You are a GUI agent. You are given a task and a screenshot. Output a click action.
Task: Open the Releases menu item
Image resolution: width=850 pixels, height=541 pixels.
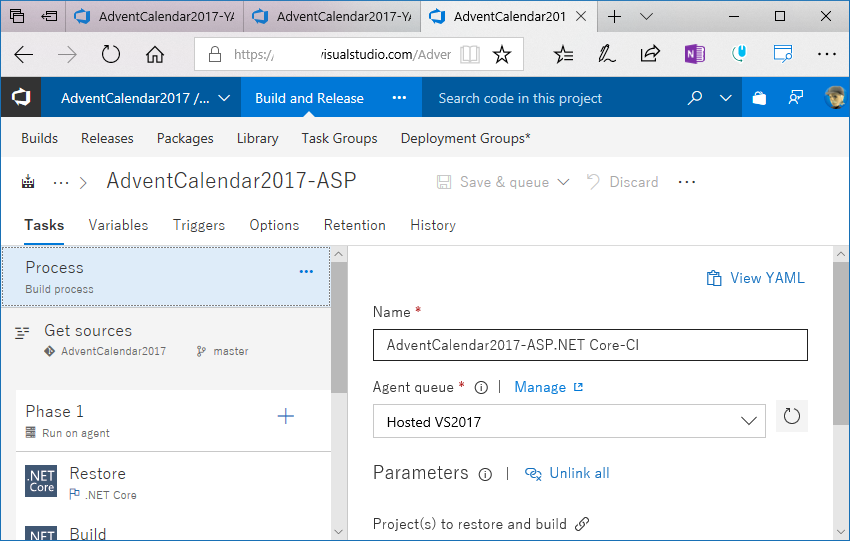(107, 138)
